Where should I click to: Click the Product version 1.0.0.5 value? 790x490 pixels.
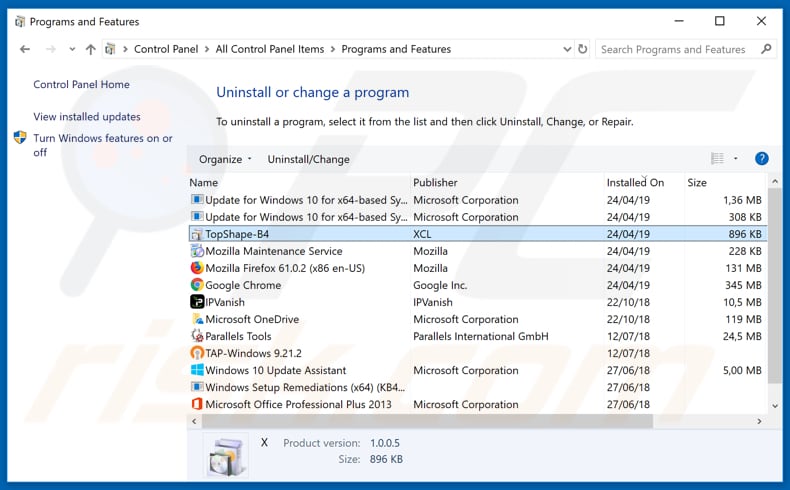(x=384, y=443)
